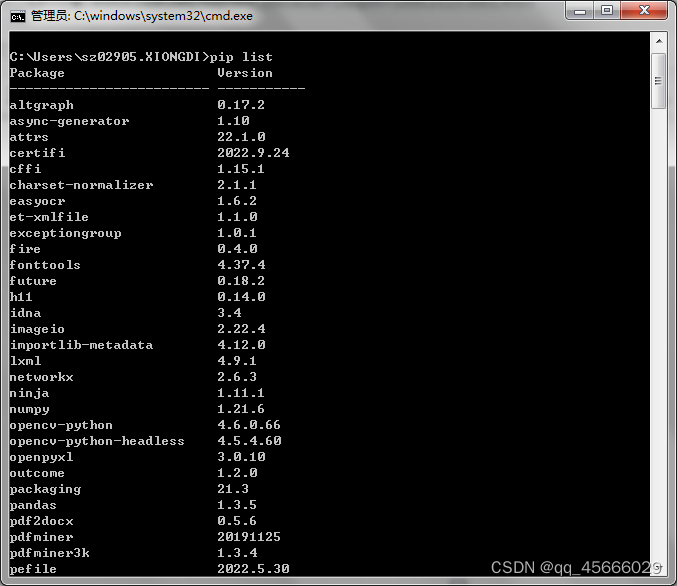Click the 'imageio' package name
677x586 pixels.
[x=37, y=329]
